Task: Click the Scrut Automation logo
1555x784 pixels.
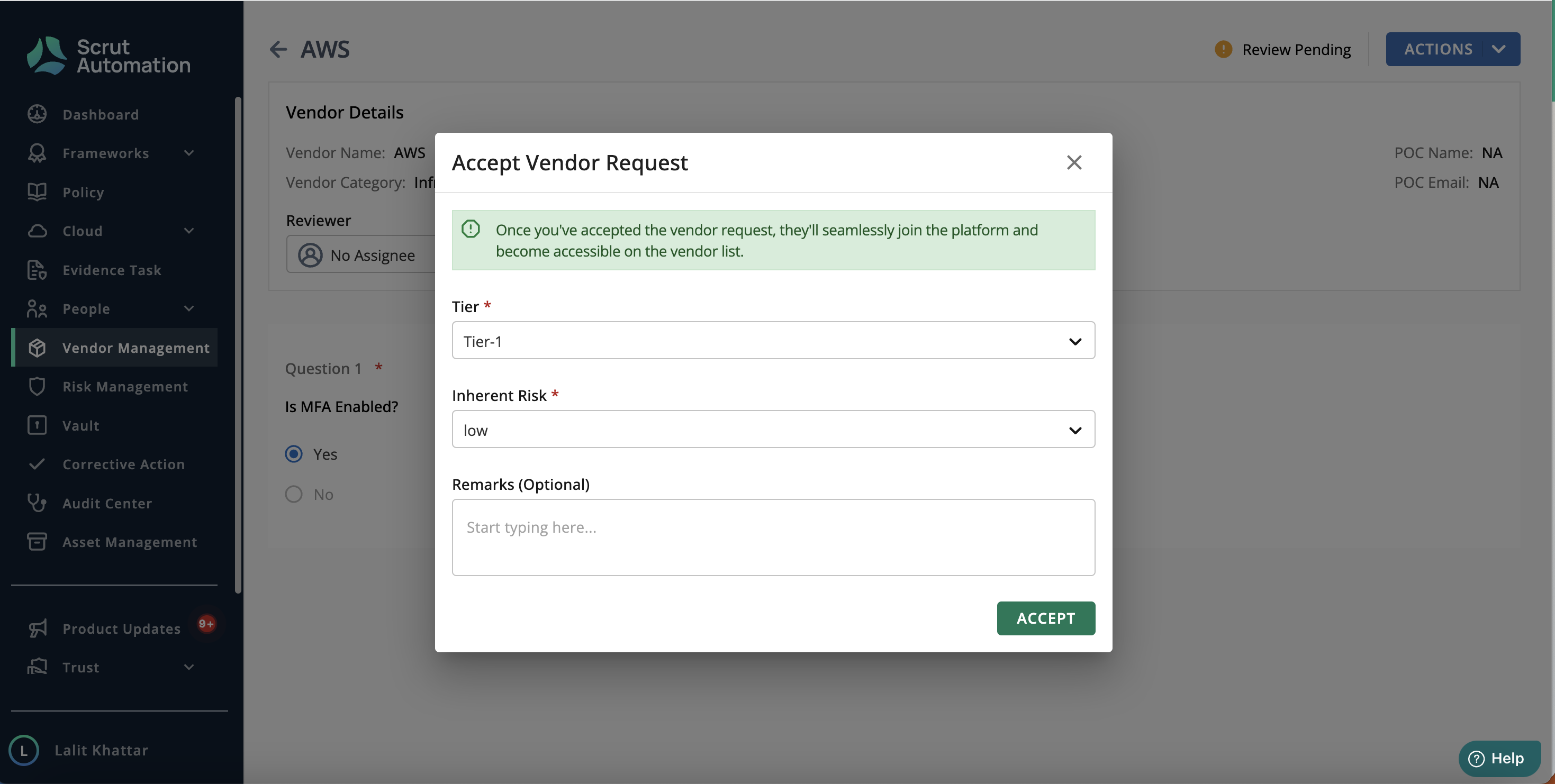Action: point(108,56)
